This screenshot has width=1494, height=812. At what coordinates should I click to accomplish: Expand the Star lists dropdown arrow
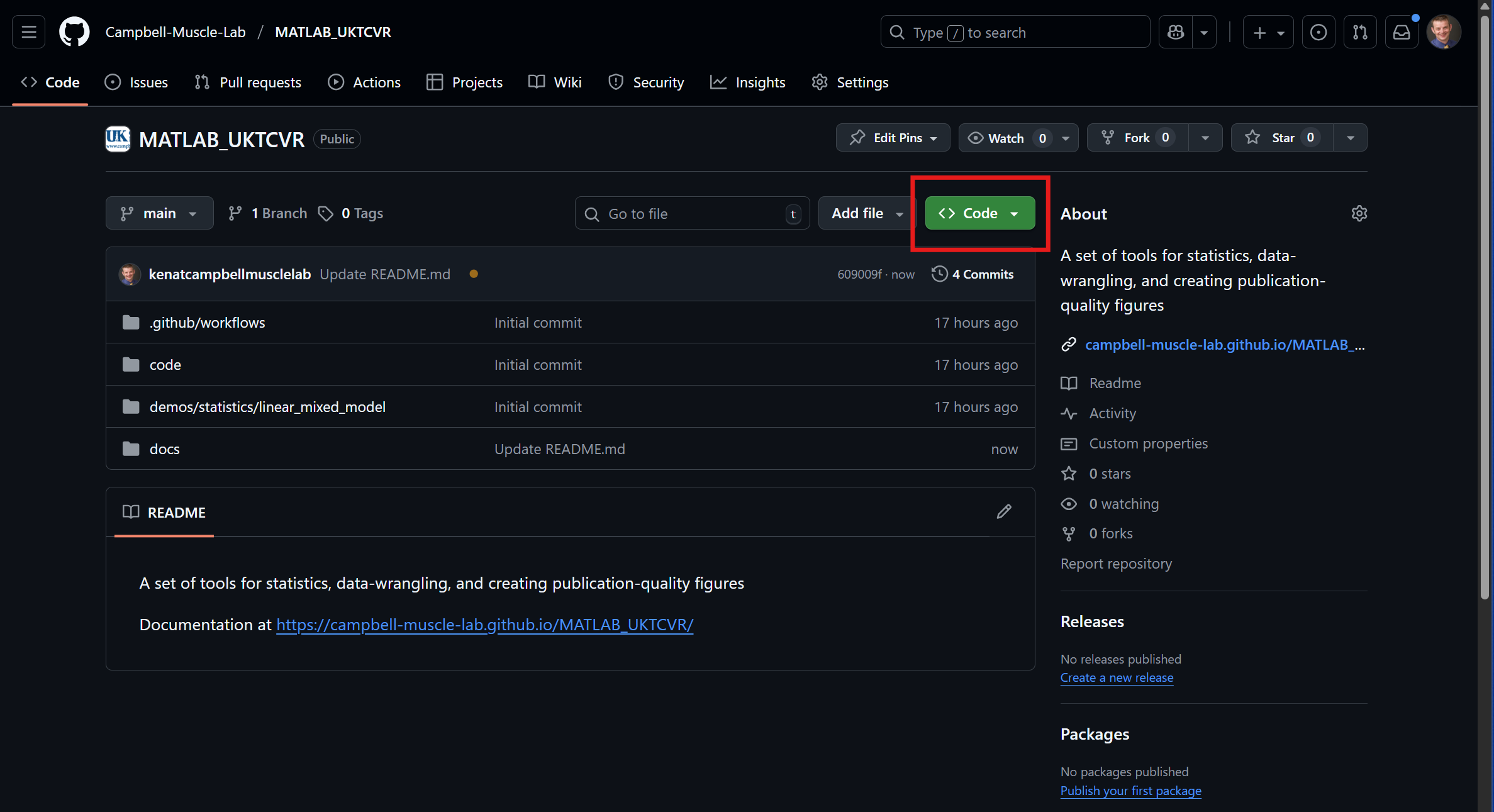click(1350, 138)
